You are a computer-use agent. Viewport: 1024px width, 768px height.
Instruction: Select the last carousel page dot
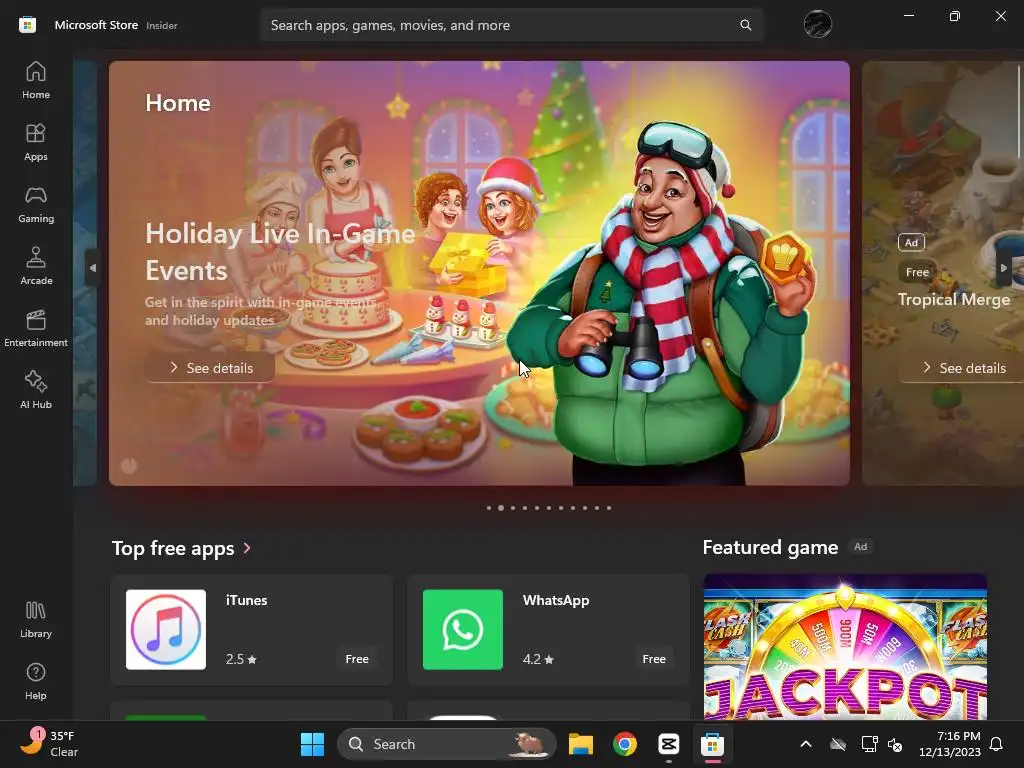click(x=609, y=507)
